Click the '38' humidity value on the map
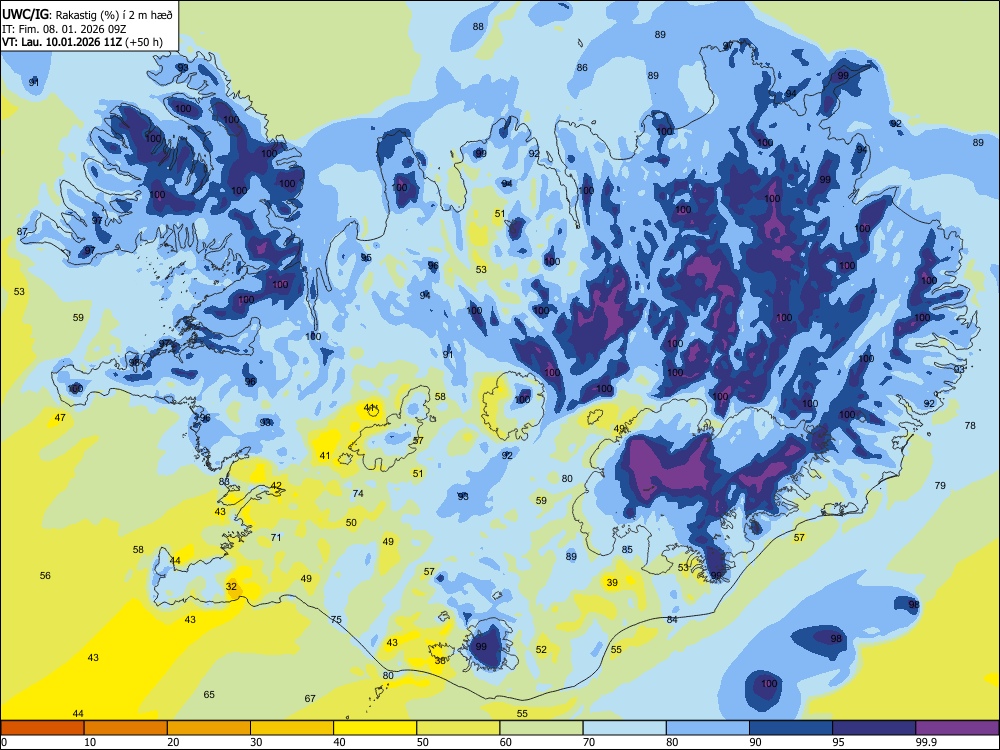This screenshot has width=1000, height=750. [440, 661]
